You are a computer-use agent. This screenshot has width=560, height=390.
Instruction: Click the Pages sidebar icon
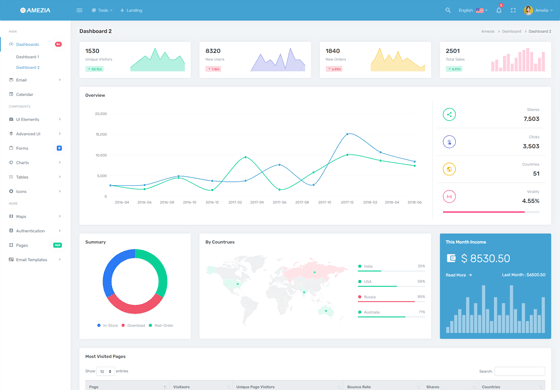11,245
